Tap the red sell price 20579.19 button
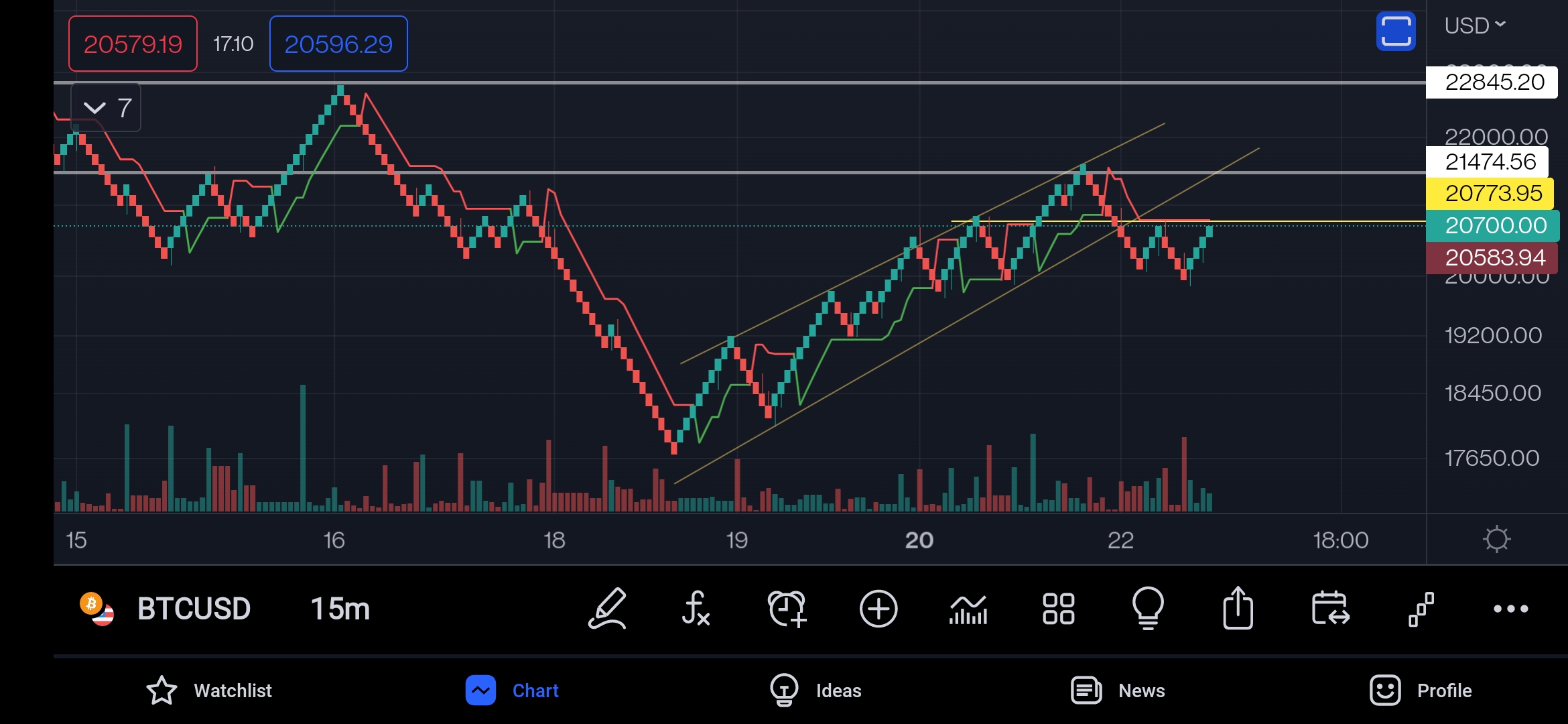The width and height of the screenshot is (1568, 724). point(133,44)
